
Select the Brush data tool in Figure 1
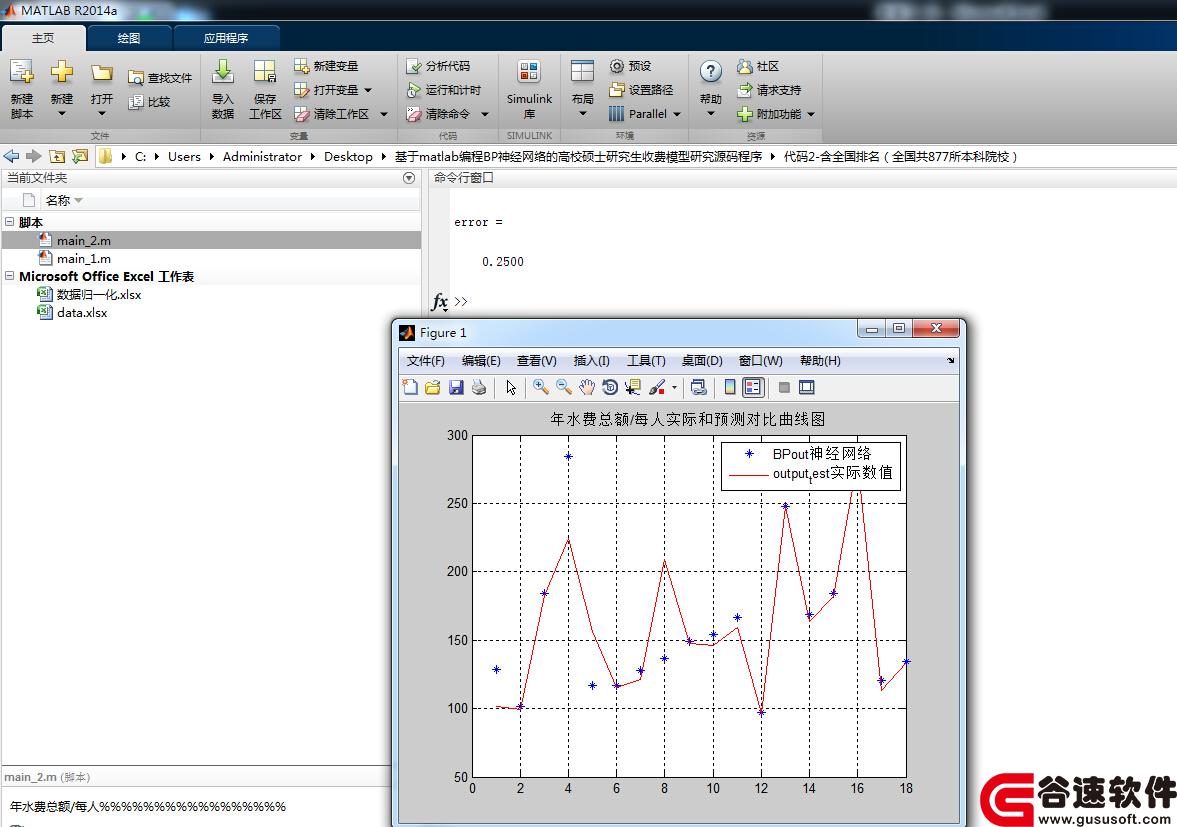(x=657, y=387)
